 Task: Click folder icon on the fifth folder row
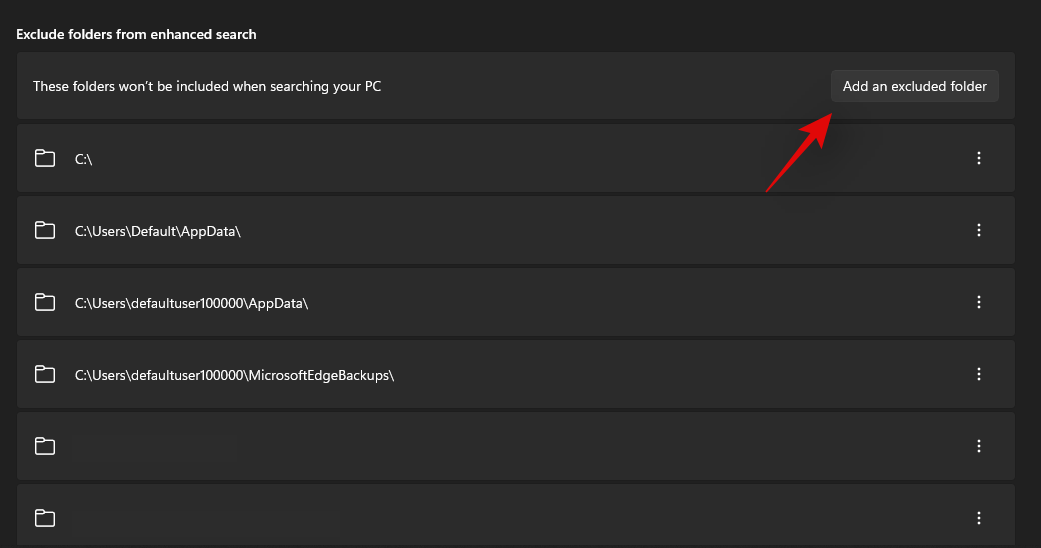tap(45, 446)
